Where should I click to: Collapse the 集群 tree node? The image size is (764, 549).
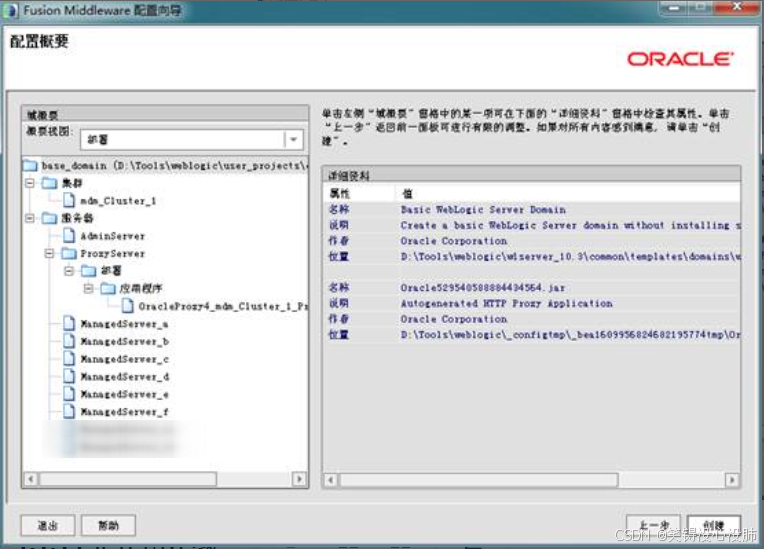(30, 183)
